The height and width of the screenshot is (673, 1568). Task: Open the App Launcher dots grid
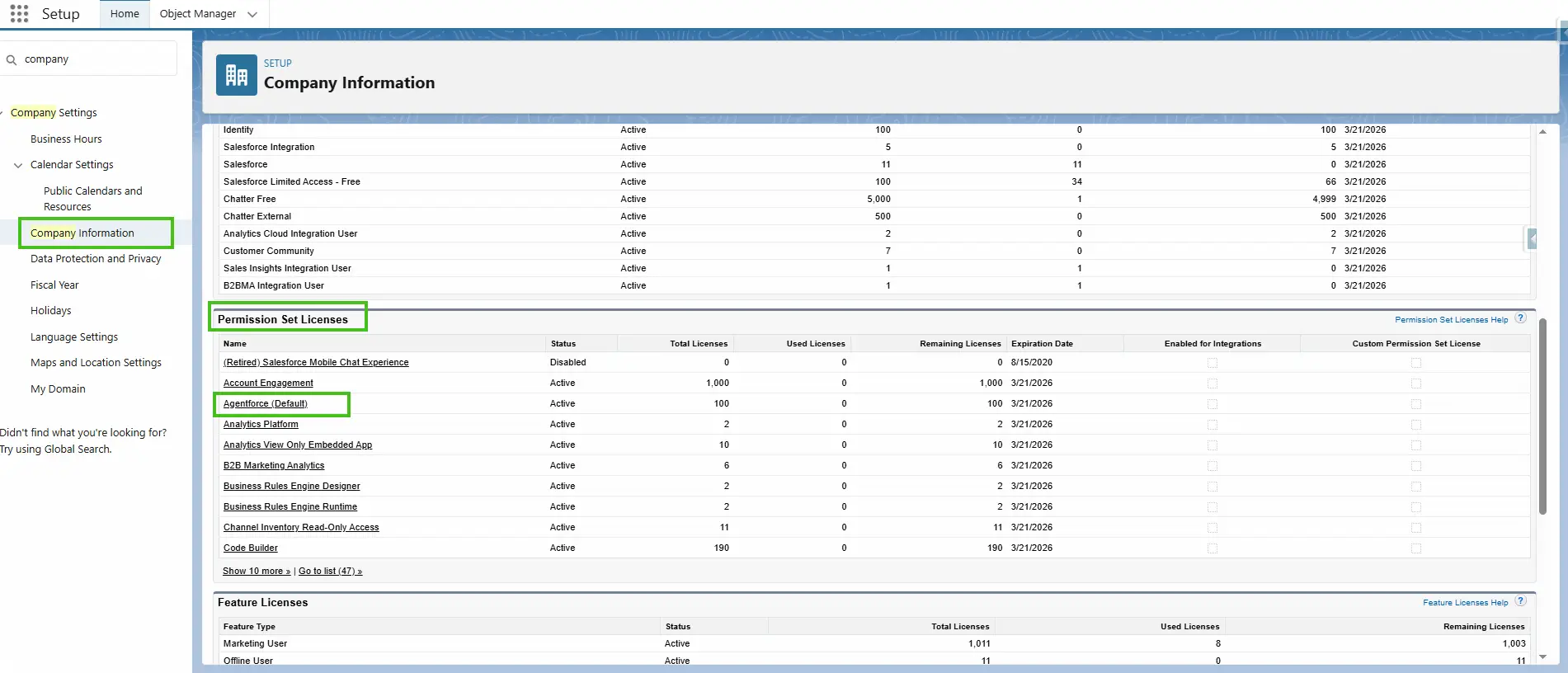(x=19, y=14)
